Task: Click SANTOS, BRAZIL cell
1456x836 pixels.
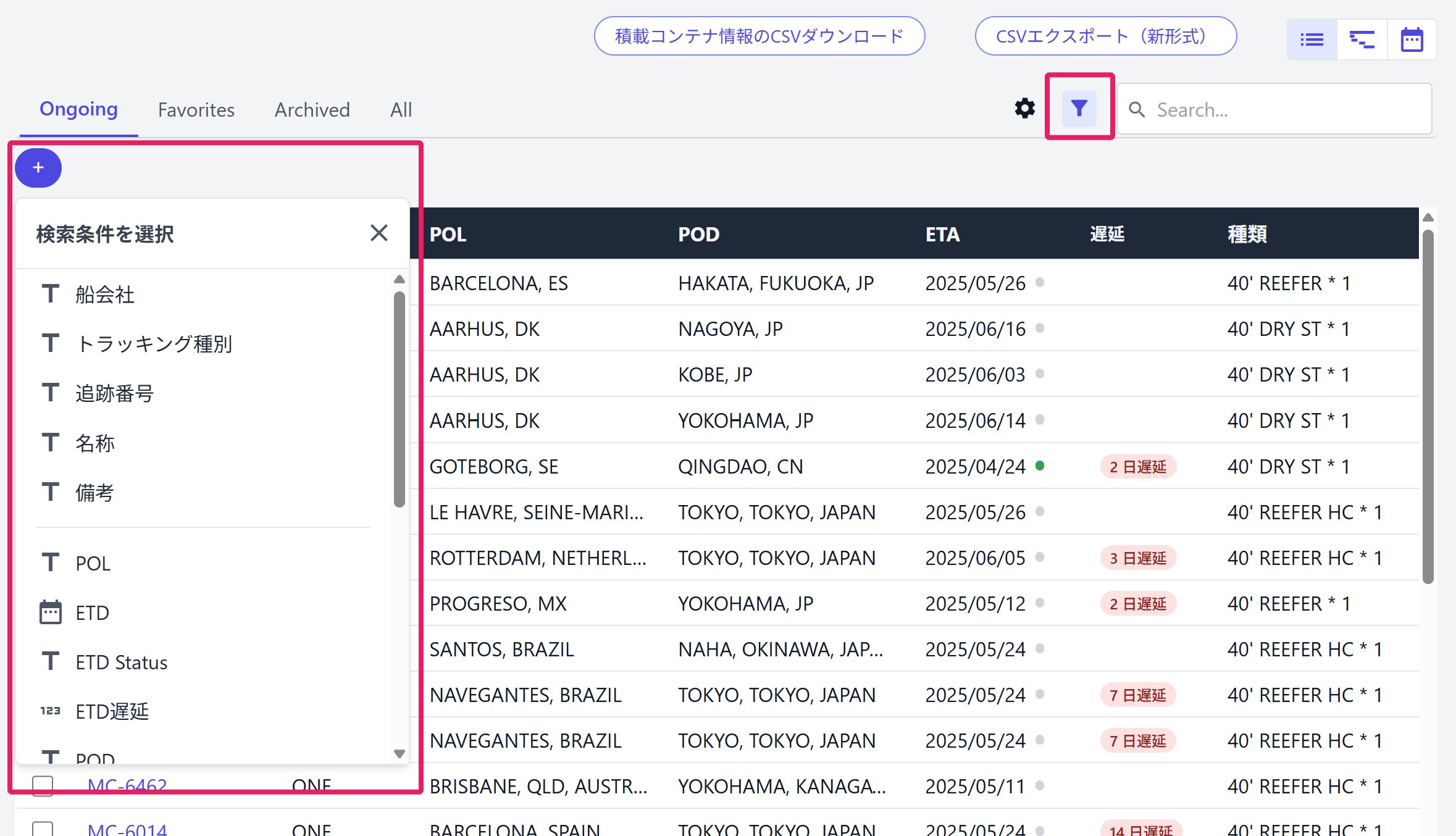Action: [x=501, y=649]
